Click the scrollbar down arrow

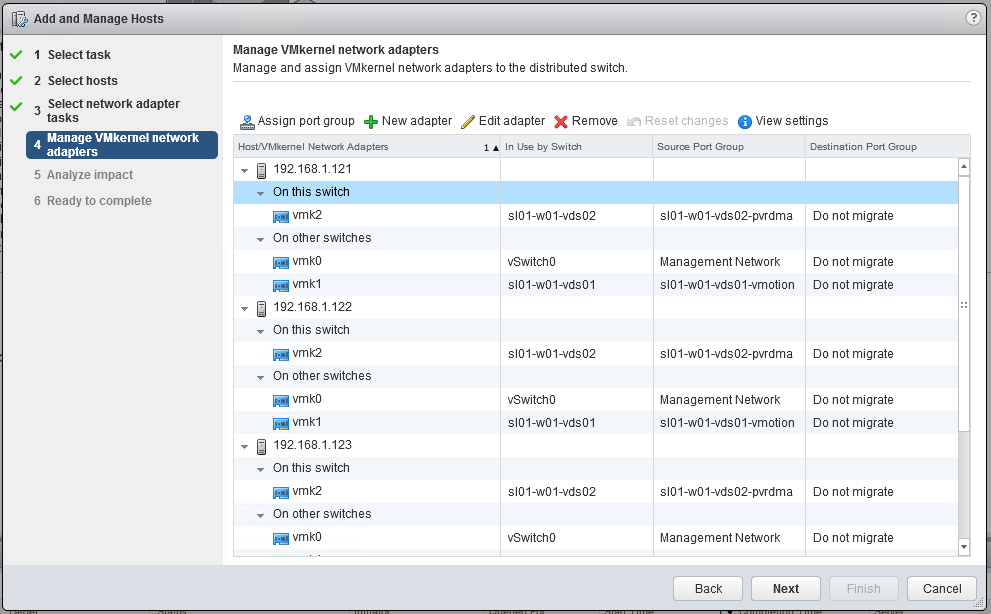coord(964,547)
